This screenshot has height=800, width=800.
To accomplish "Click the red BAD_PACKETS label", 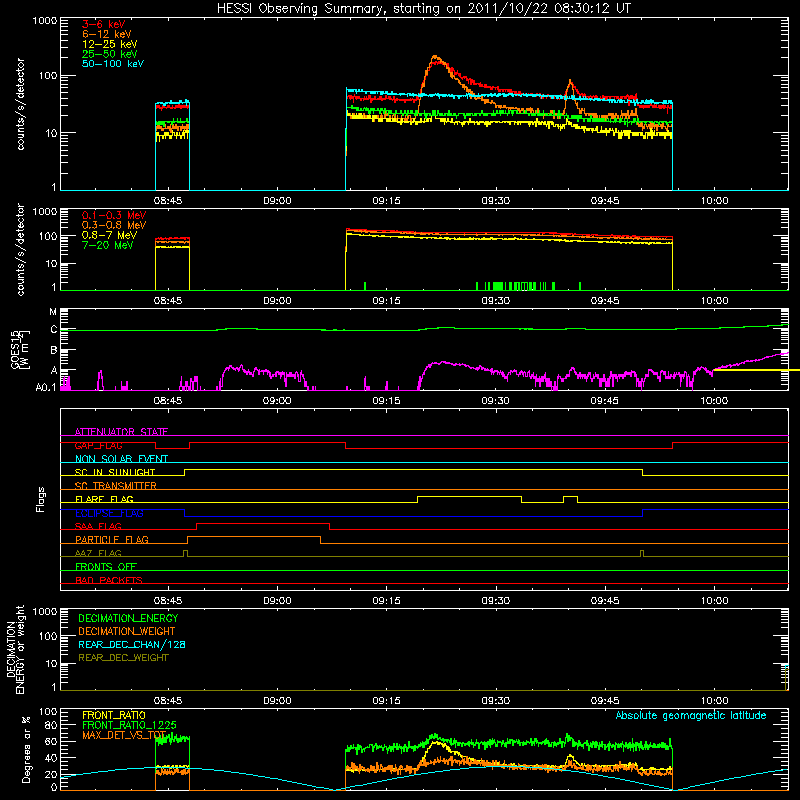I will click(109, 580).
